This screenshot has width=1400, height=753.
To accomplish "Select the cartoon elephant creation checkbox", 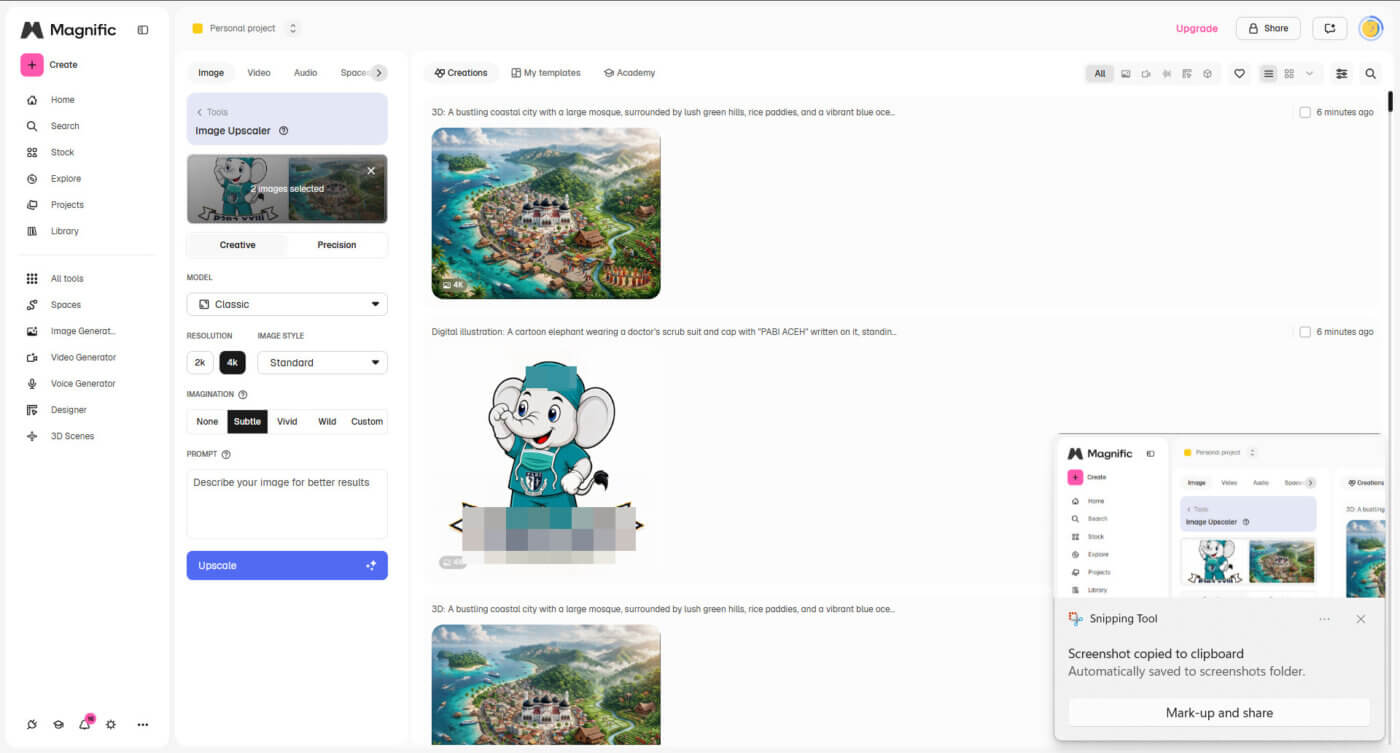I will click(1305, 332).
